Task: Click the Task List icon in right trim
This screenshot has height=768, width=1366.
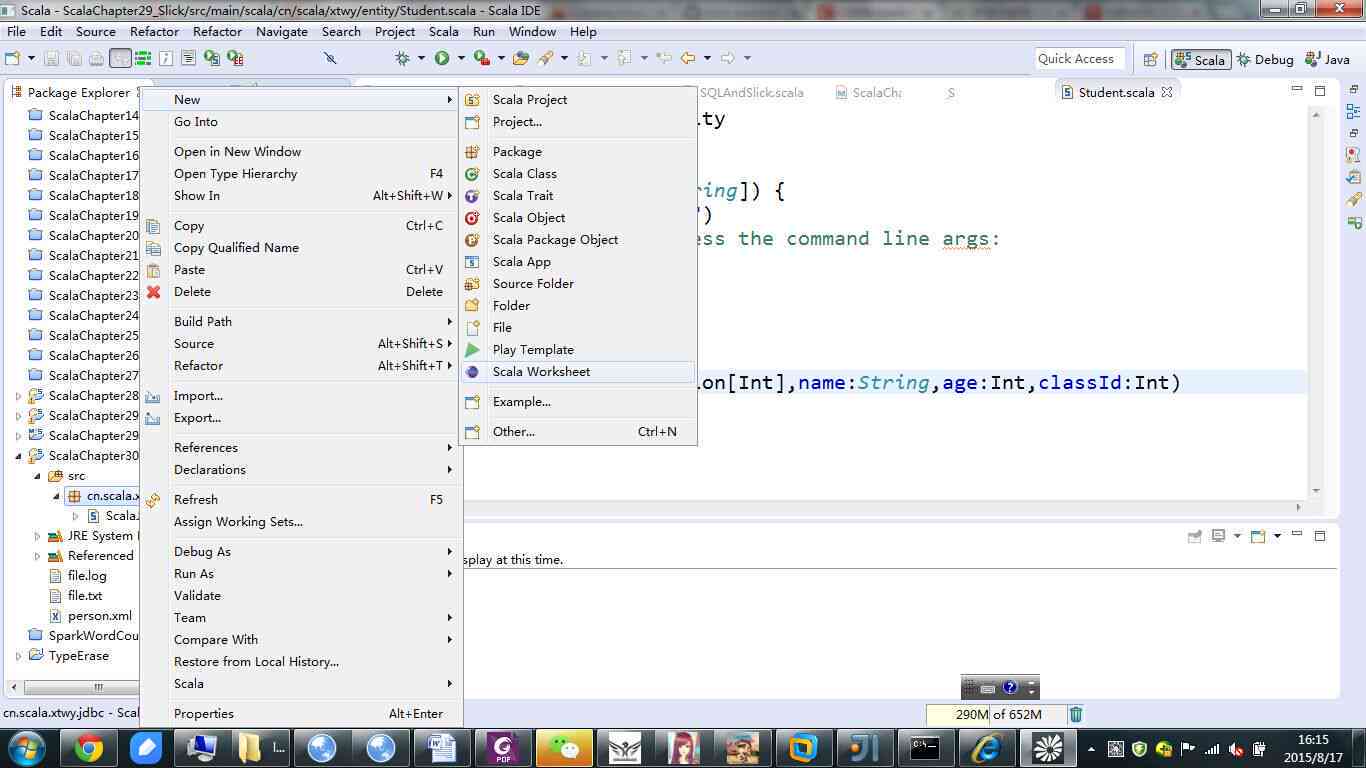Action: [x=1353, y=177]
